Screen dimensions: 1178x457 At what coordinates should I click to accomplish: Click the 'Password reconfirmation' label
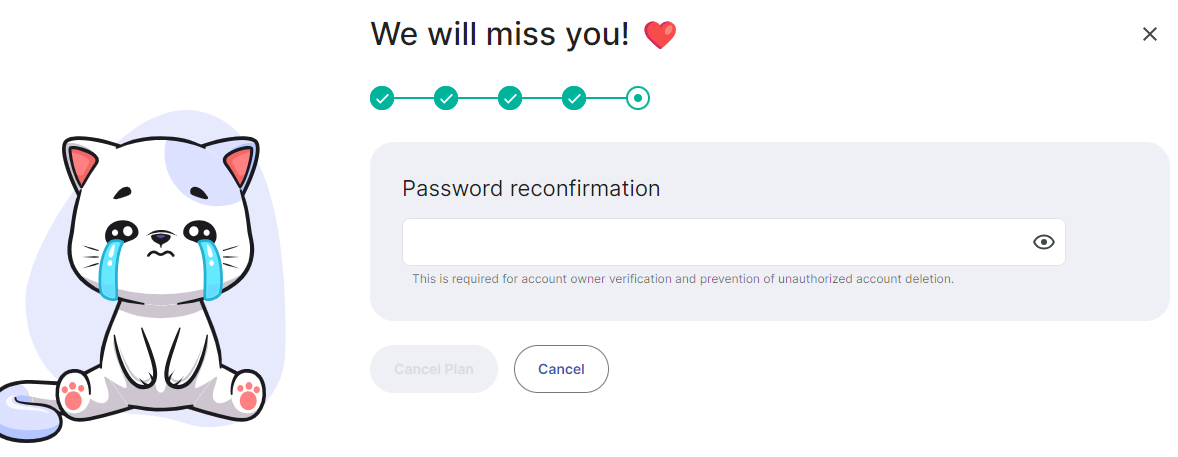531,188
